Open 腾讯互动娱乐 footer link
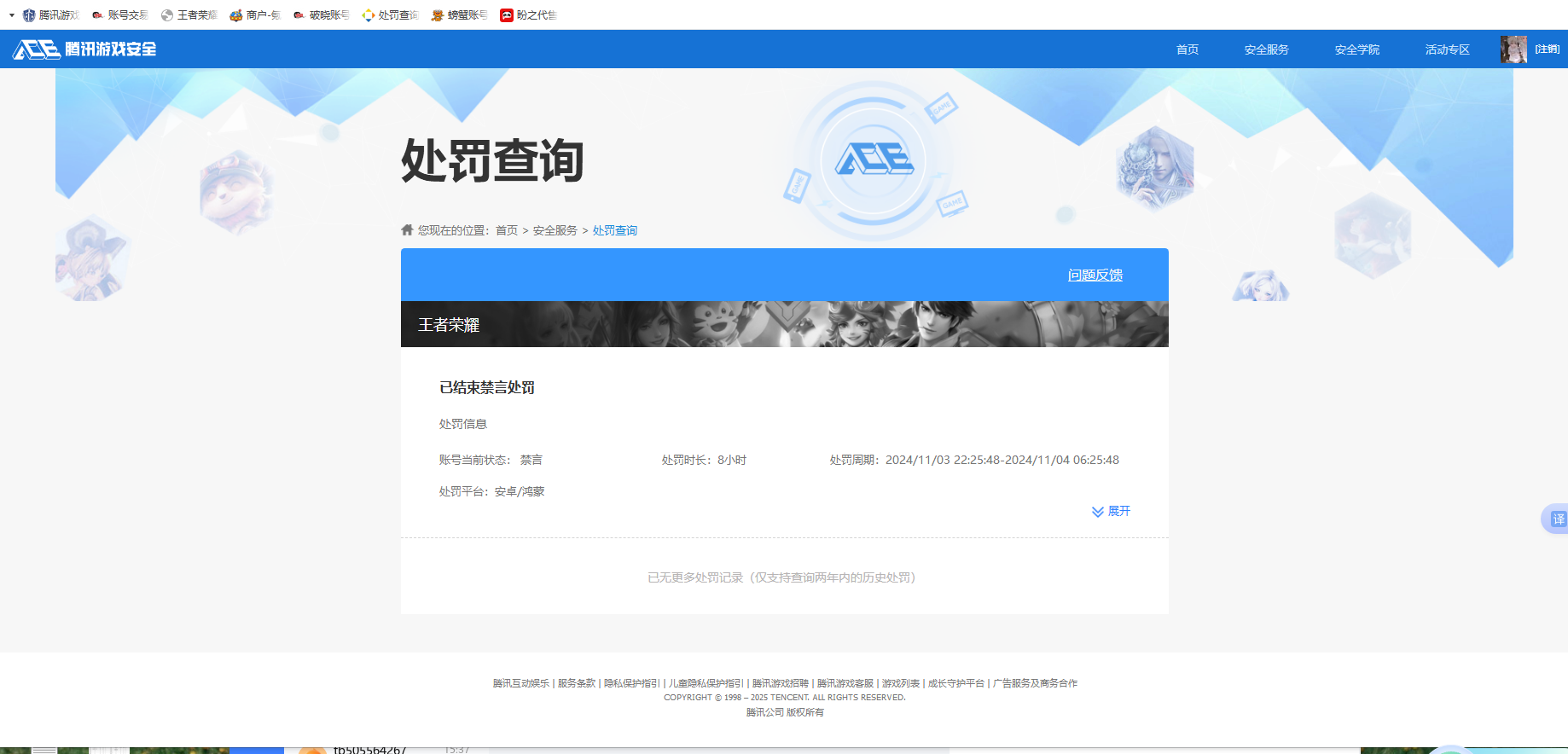The width and height of the screenshot is (1568, 754). pos(521,683)
